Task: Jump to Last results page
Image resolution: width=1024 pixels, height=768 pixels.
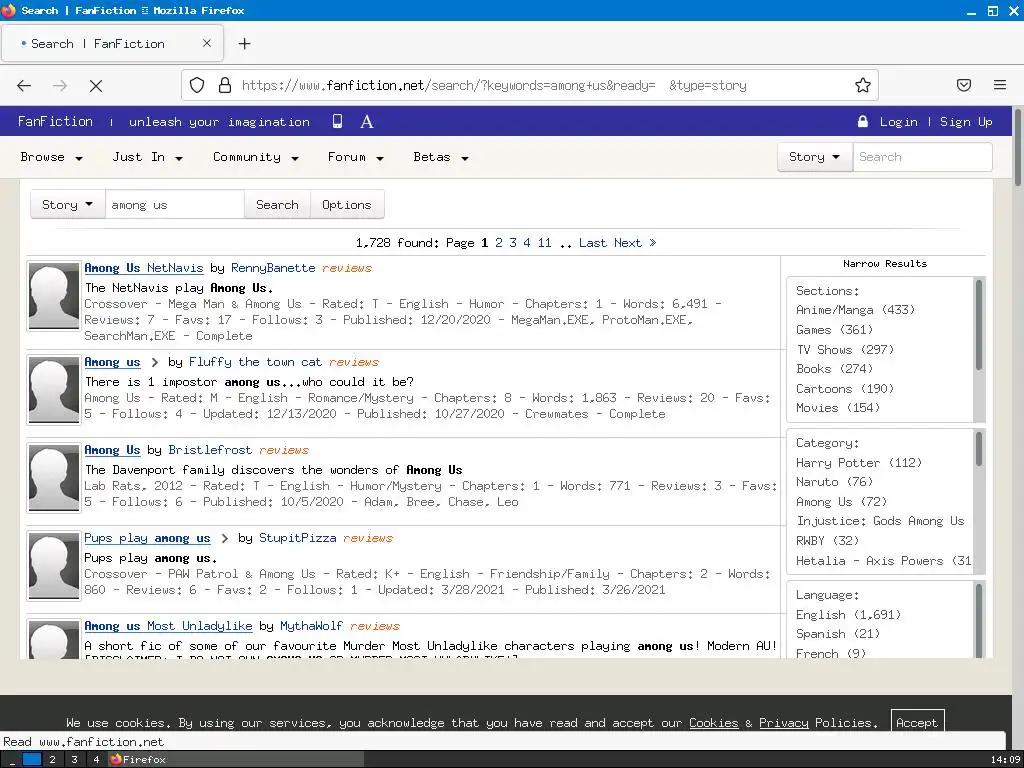Action: pyautogui.click(x=592, y=243)
